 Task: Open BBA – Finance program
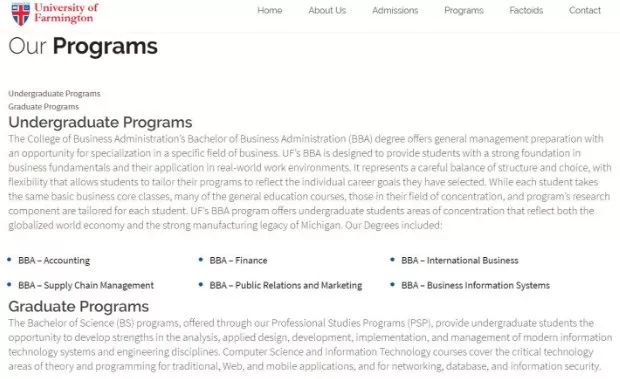click(x=238, y=260)
